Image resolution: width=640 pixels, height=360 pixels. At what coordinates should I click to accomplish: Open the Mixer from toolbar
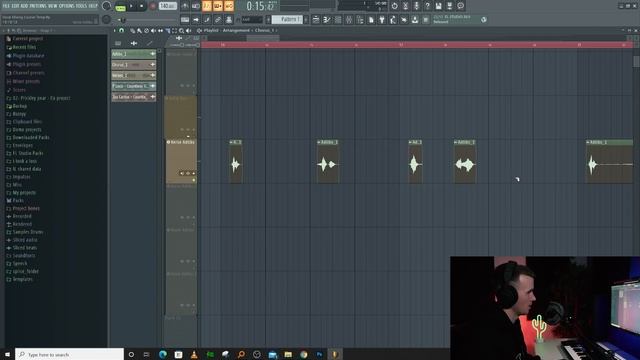[349, 20]
